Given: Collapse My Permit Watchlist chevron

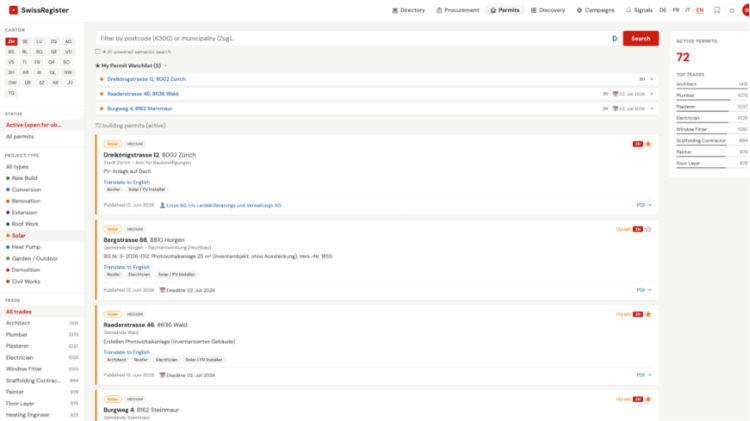Looking at the screenshot, I should click(x=166, y=66).
